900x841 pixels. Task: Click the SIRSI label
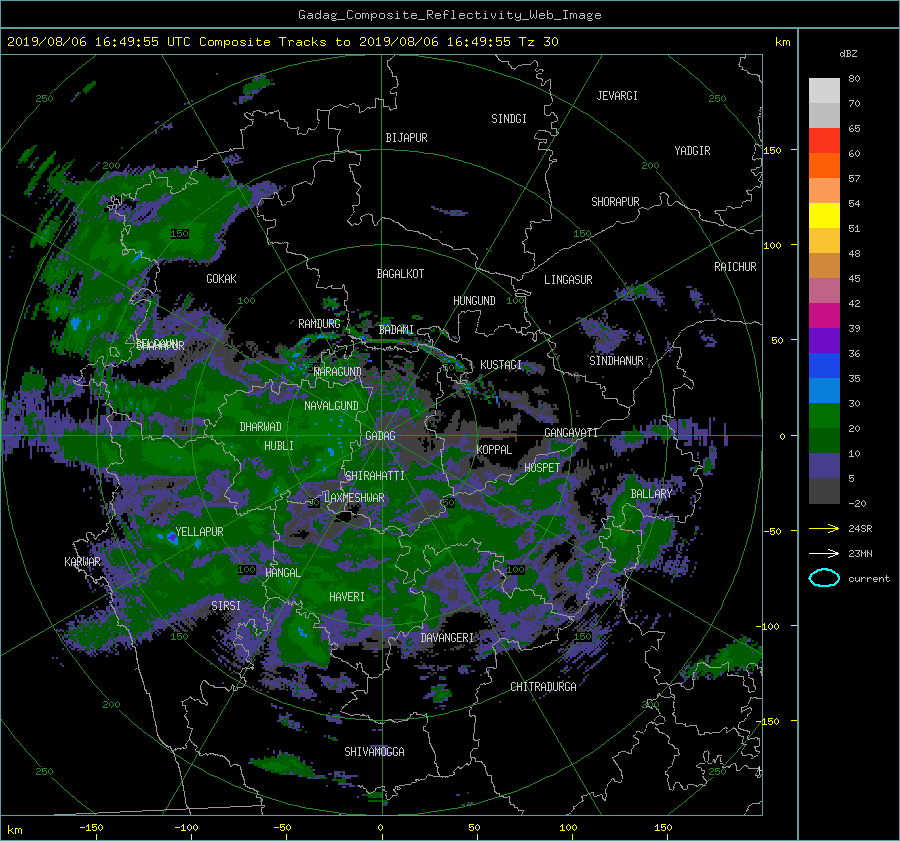tap(226, 606)
